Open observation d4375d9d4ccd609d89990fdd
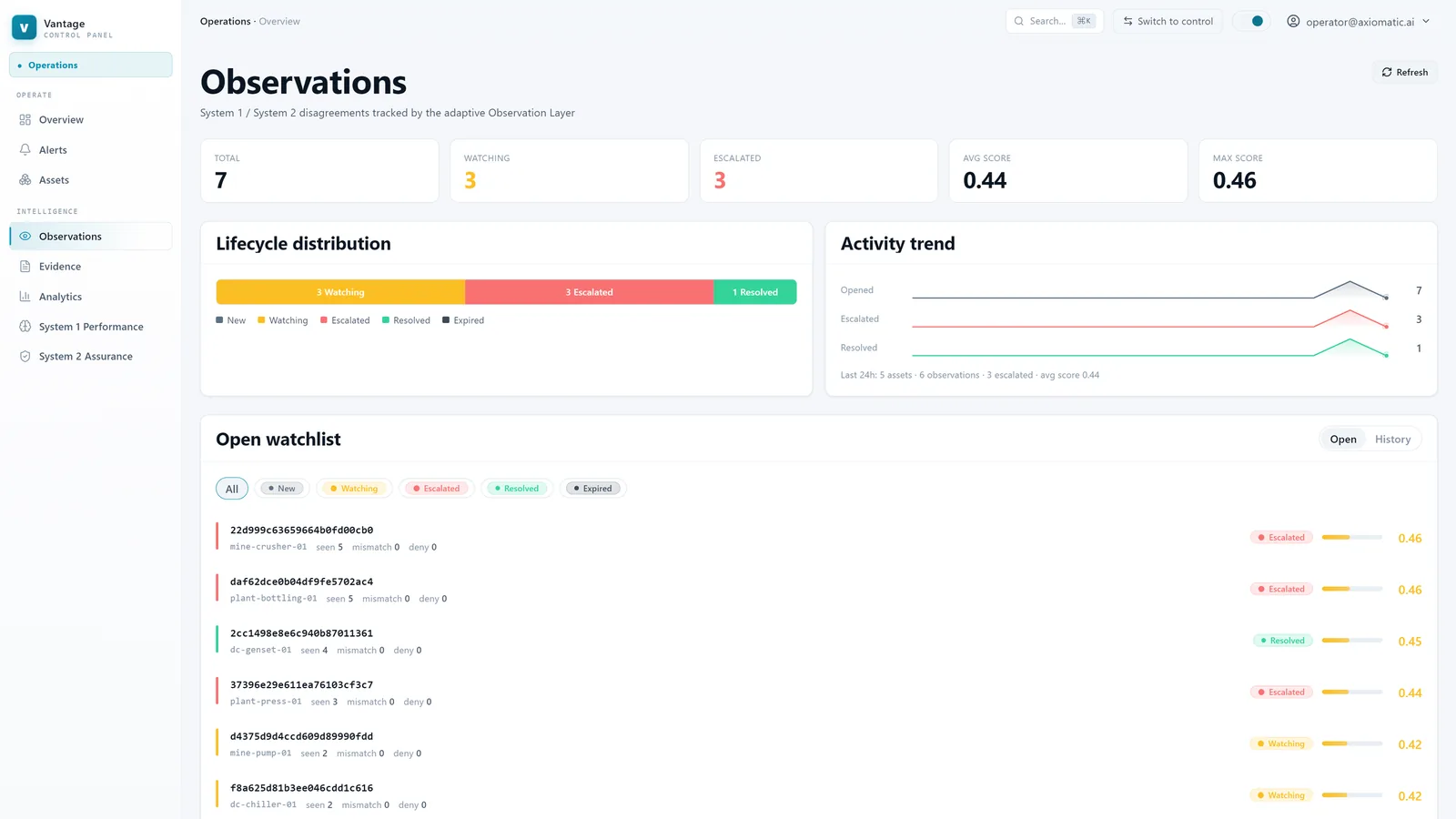Viewport: 1456px width, 819px height. [x=301, y=736]
